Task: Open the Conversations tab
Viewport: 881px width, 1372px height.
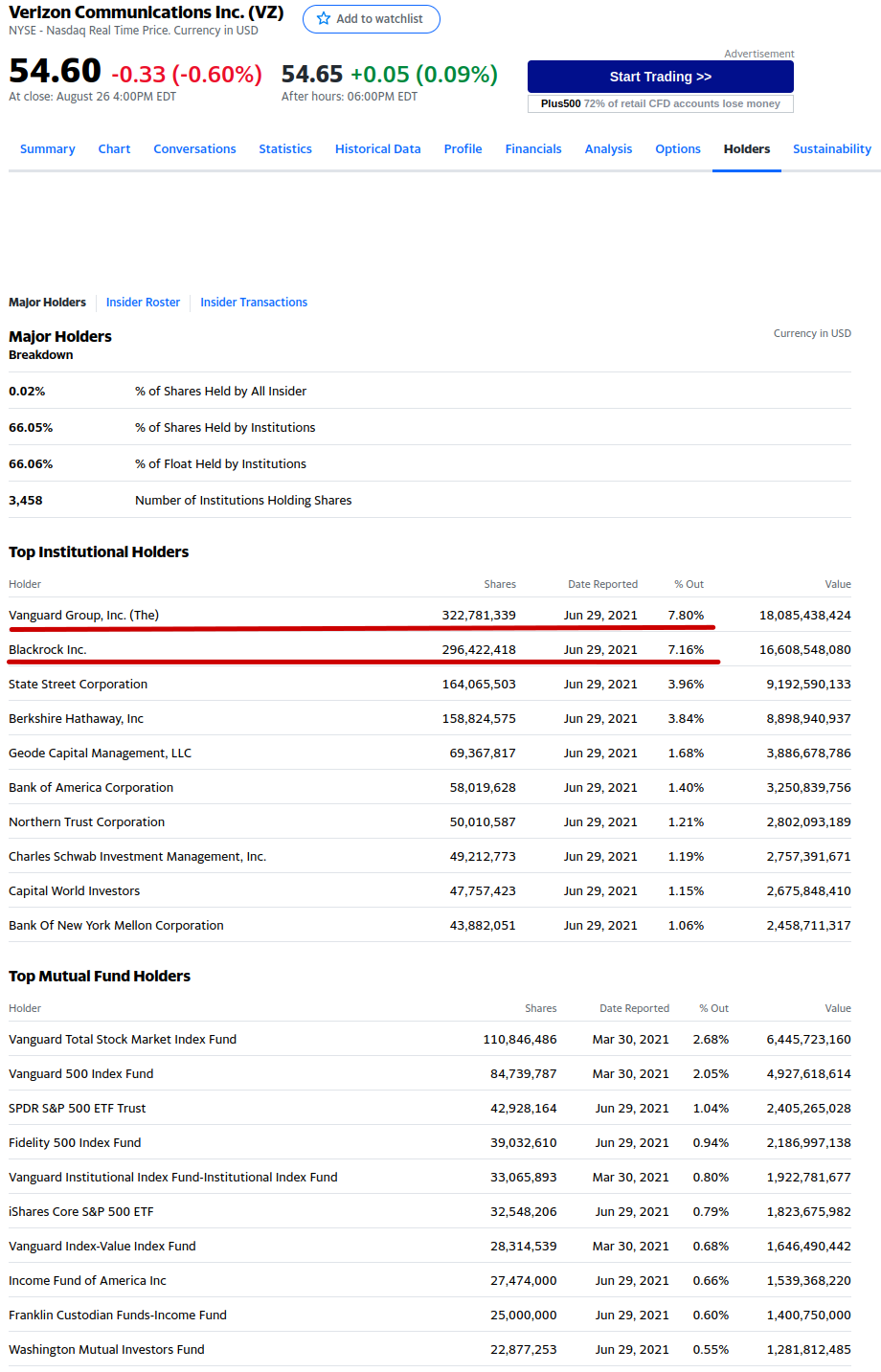Action: tap(194, 149)
